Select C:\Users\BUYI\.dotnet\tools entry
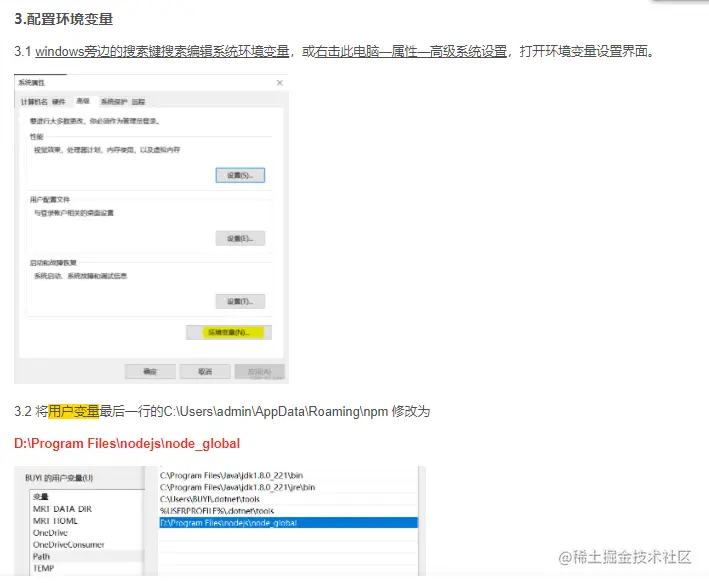709x583 pixels. point(288,499)
